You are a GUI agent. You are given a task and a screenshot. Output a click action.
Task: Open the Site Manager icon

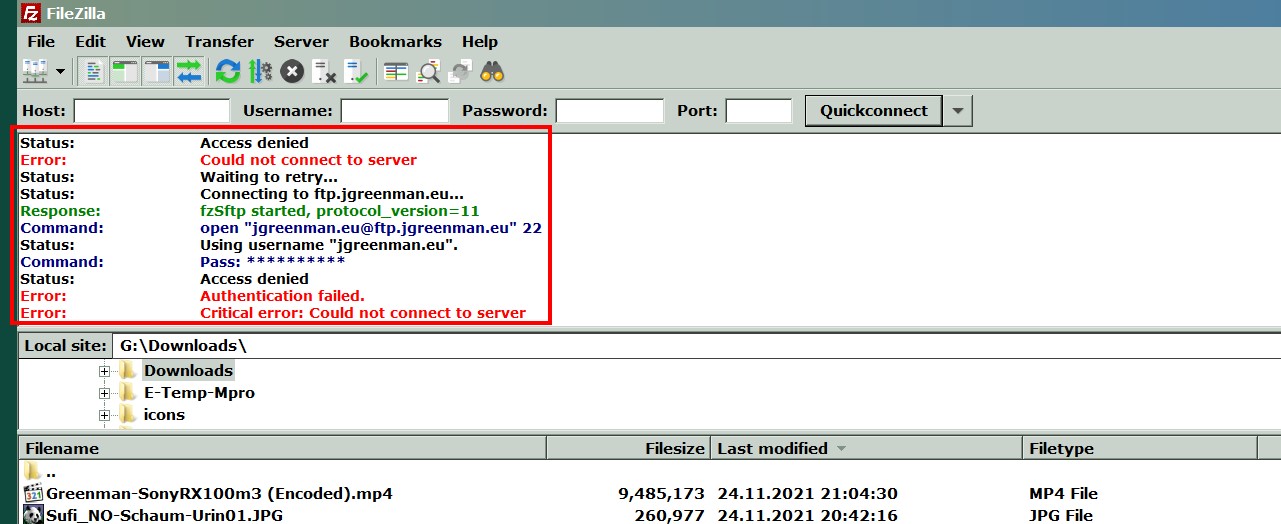(35, 71)
